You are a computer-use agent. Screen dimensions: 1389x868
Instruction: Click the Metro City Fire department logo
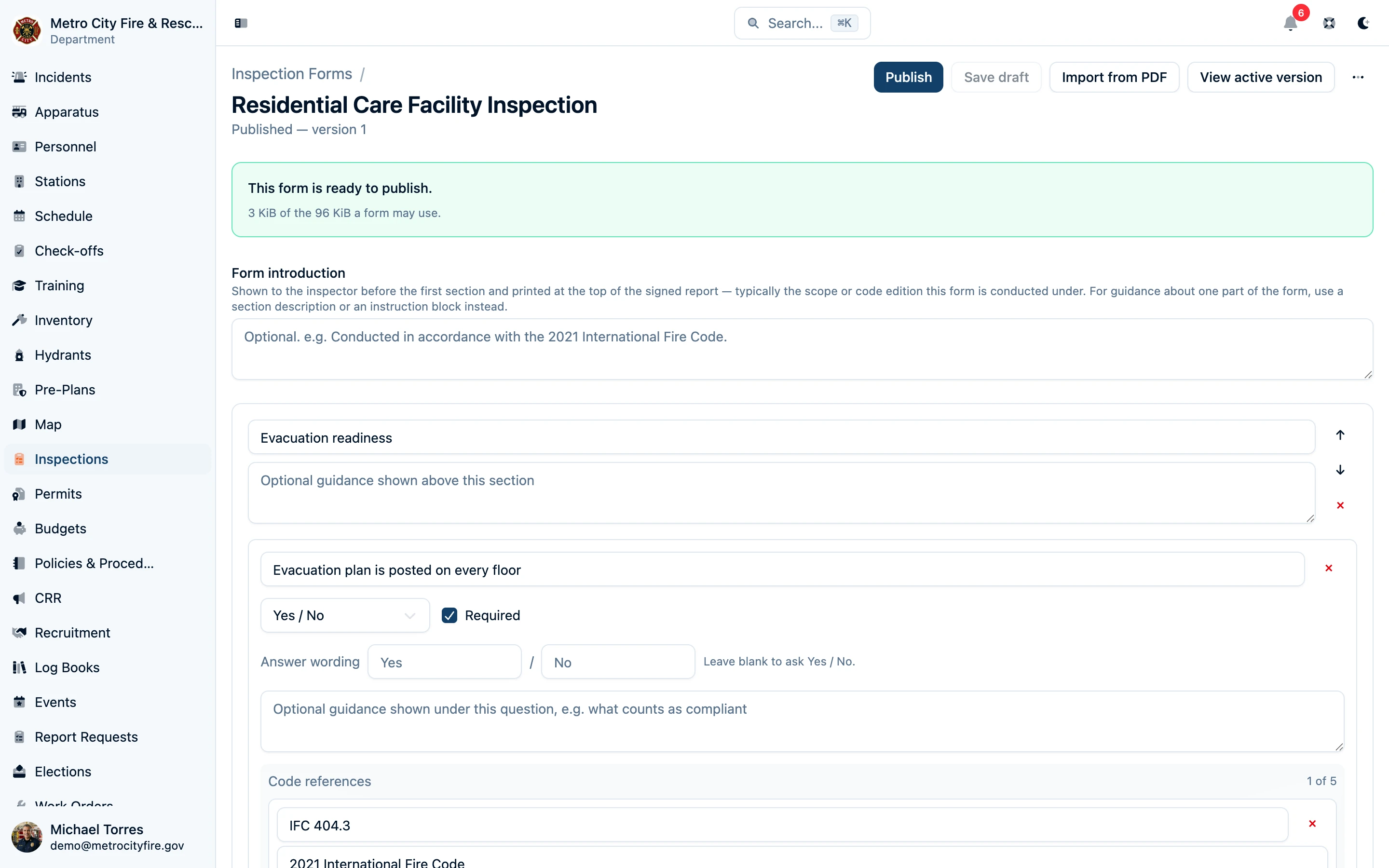tap(27, 30)
